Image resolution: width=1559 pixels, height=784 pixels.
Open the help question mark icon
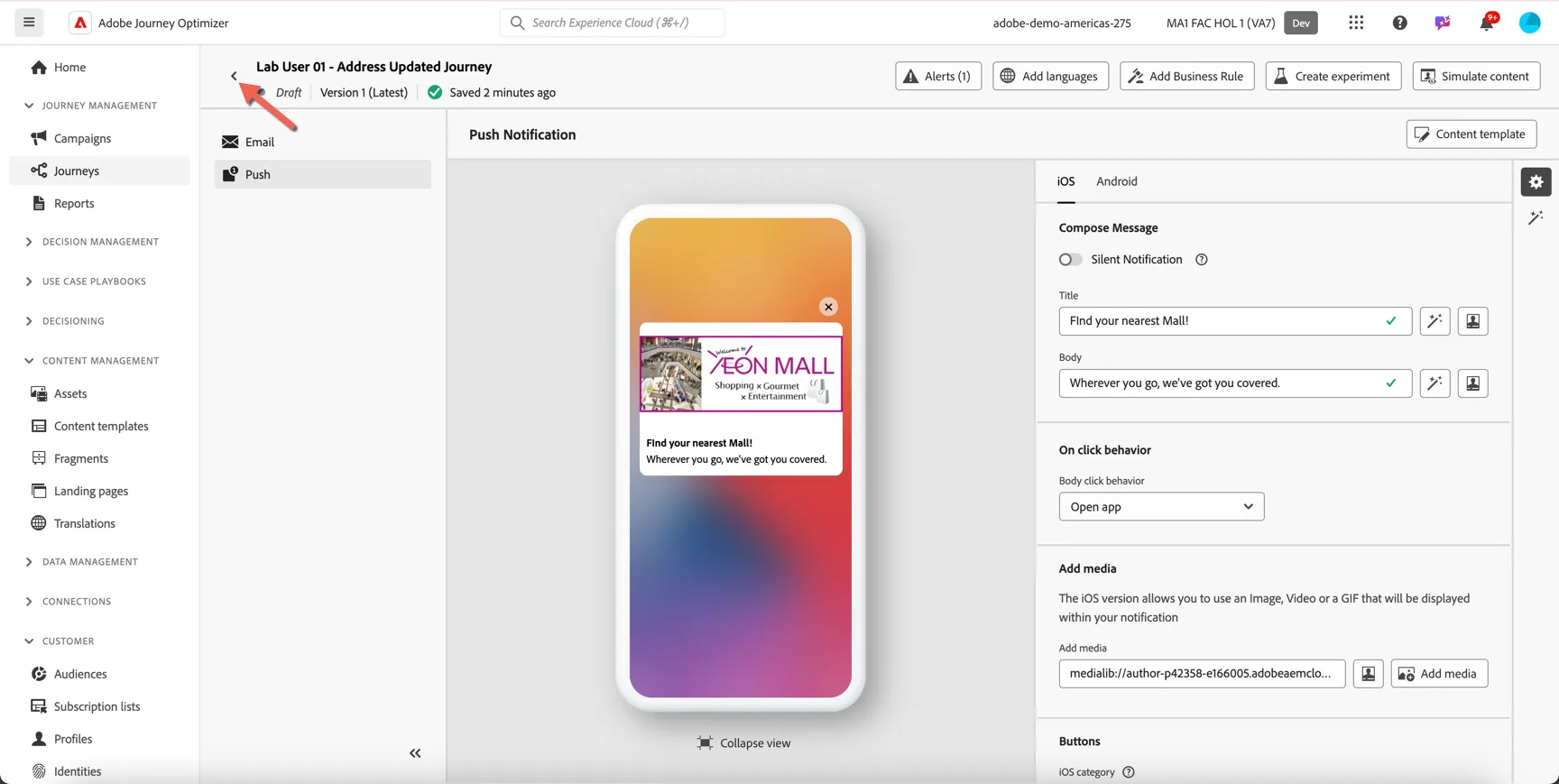[1399, 23]
